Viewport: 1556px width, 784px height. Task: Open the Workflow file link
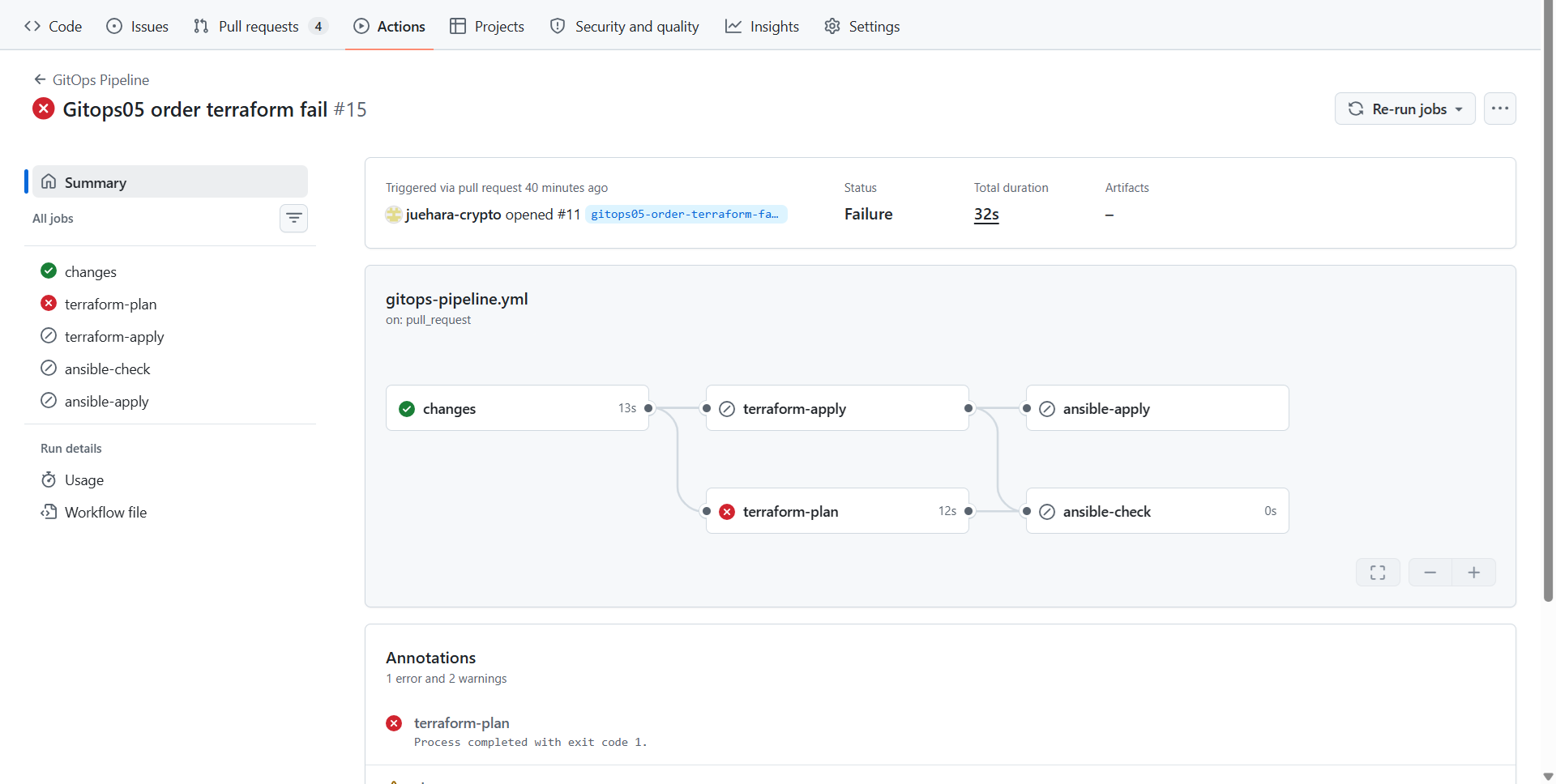[x=170, y=512]
